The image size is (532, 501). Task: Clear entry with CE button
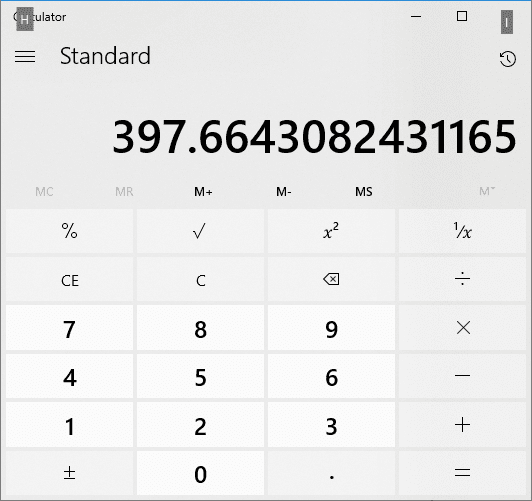(69, 280)
